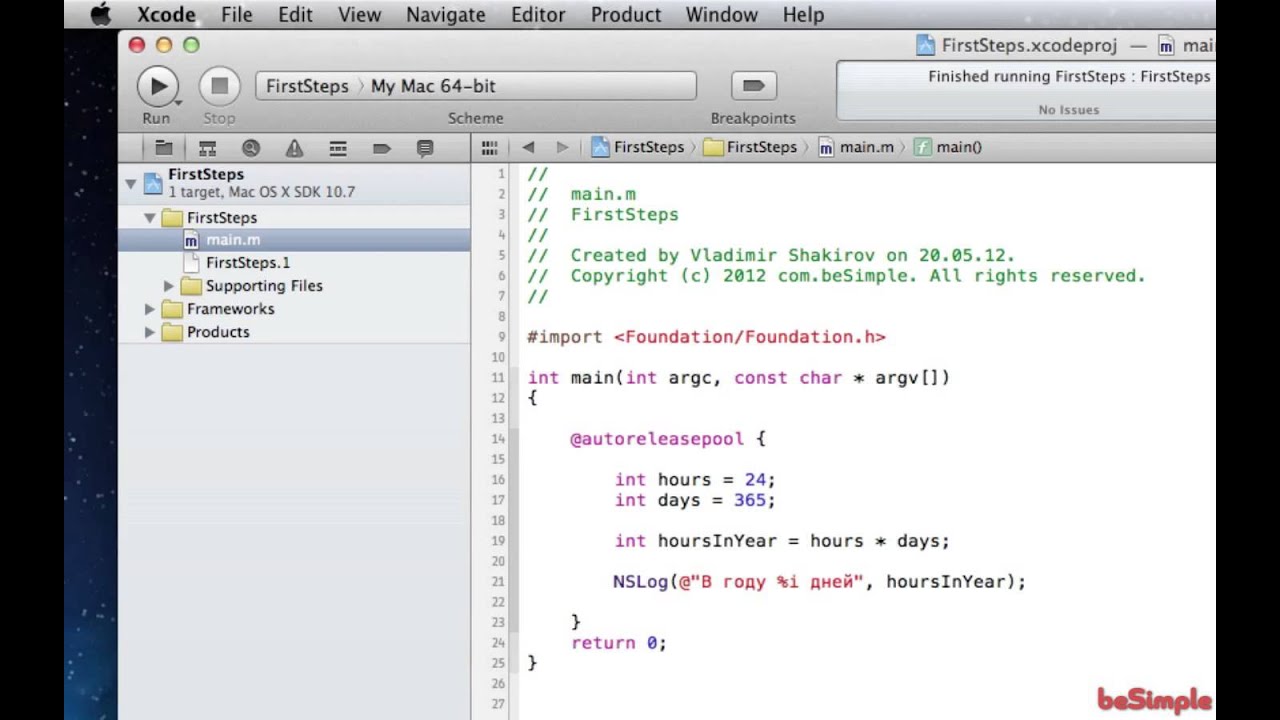Click main() function in the jump bar

tap(948, 147)
